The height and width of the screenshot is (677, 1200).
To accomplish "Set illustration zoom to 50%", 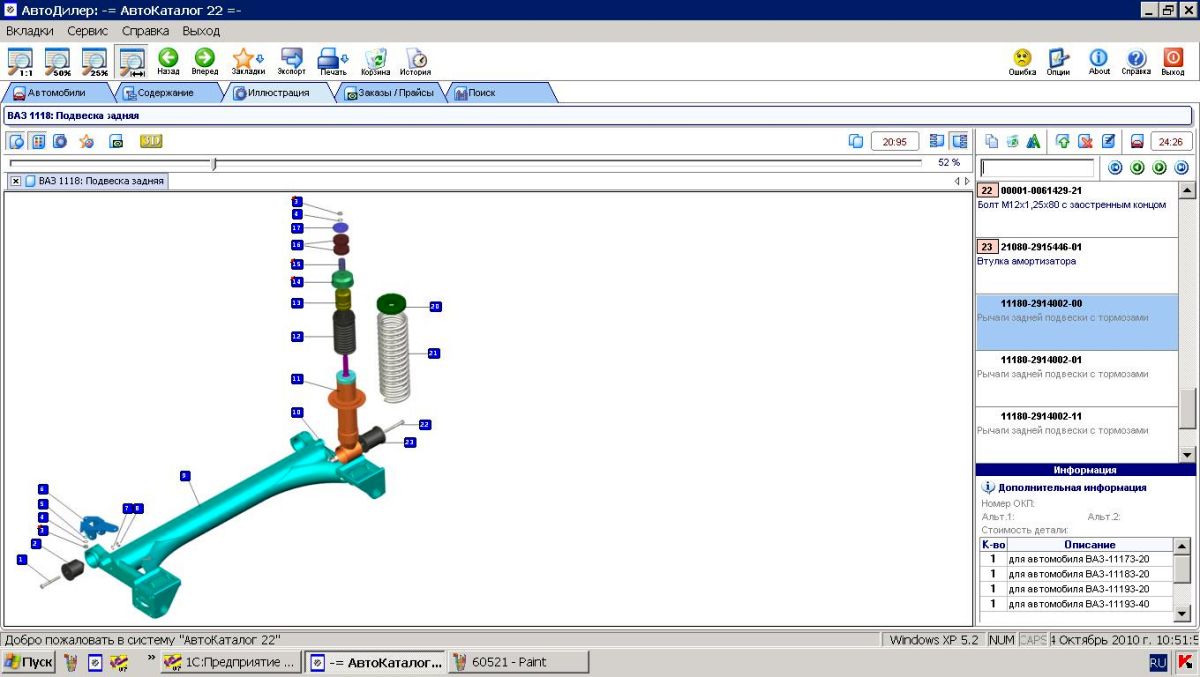I will (x=57, y=61).
